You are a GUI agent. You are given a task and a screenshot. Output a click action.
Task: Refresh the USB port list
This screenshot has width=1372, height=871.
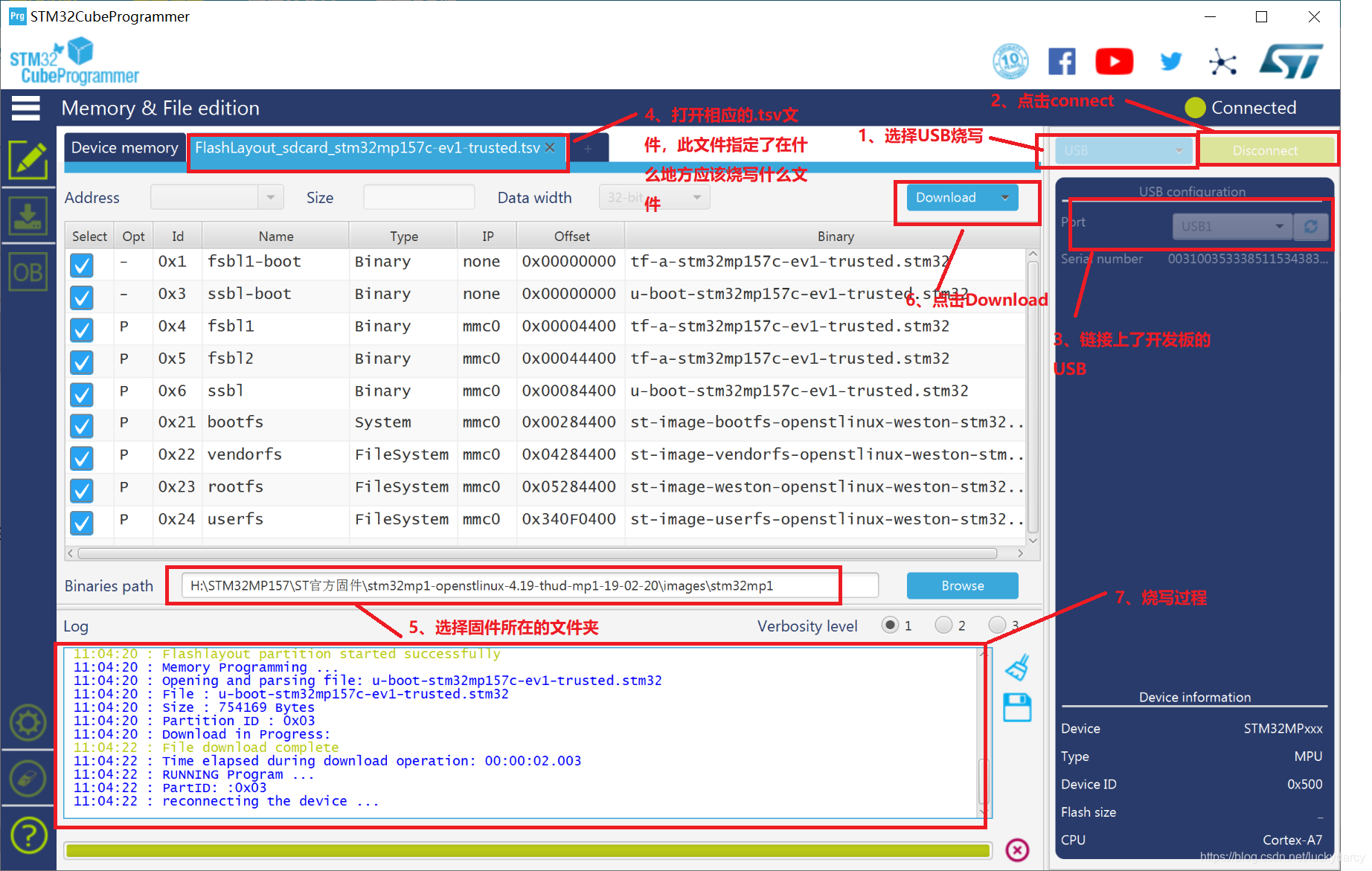click(x=1310, y=226)
